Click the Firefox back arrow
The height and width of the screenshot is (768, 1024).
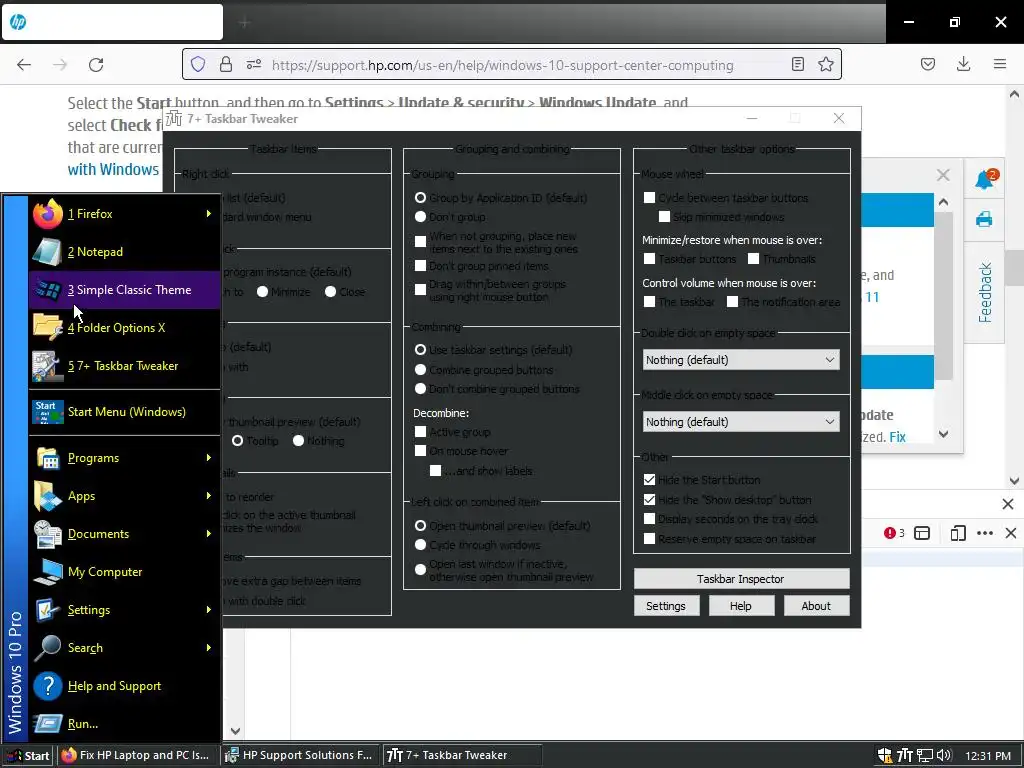24,65
